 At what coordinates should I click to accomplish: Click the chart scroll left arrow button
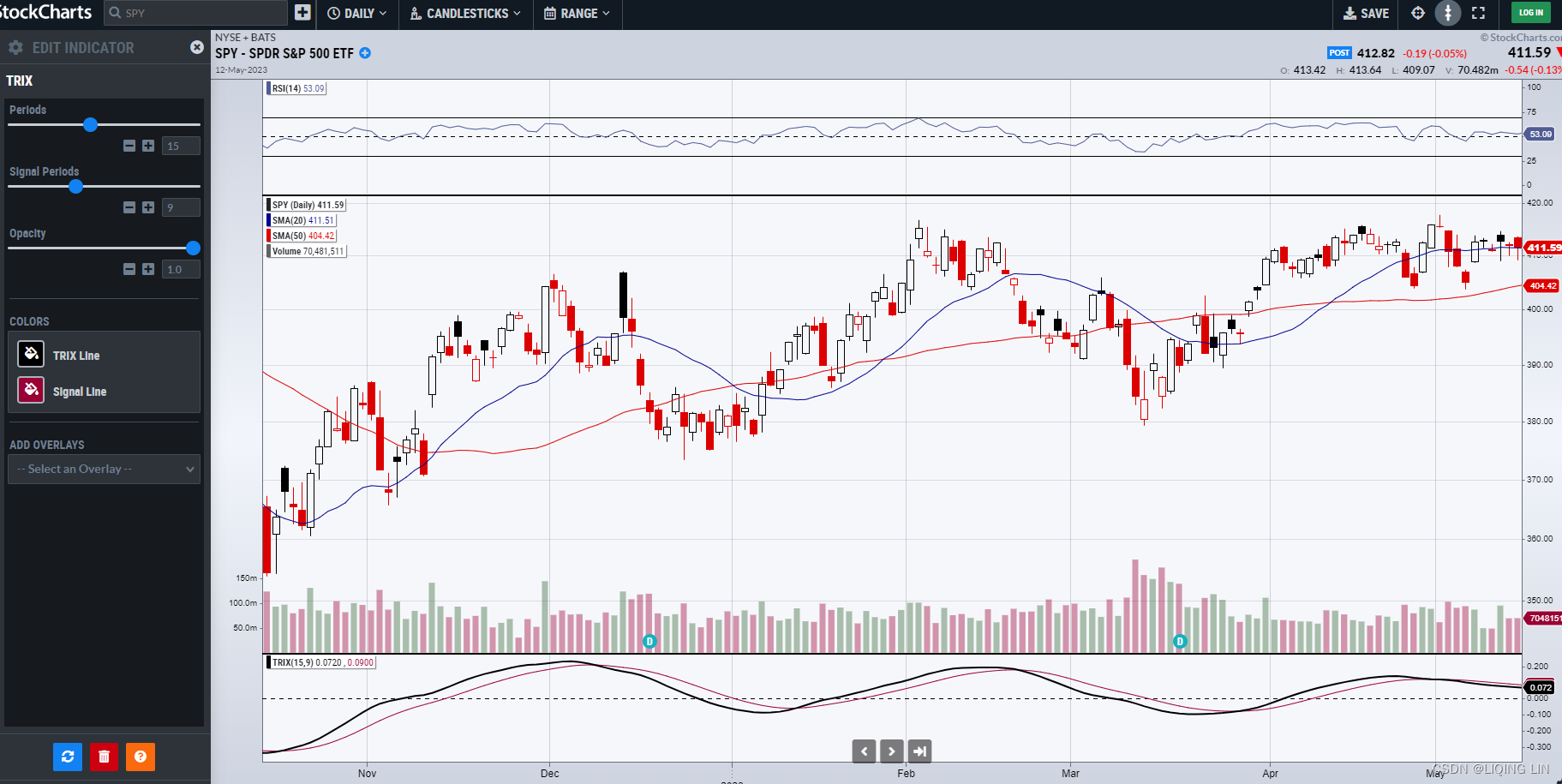tap(864, 751)
